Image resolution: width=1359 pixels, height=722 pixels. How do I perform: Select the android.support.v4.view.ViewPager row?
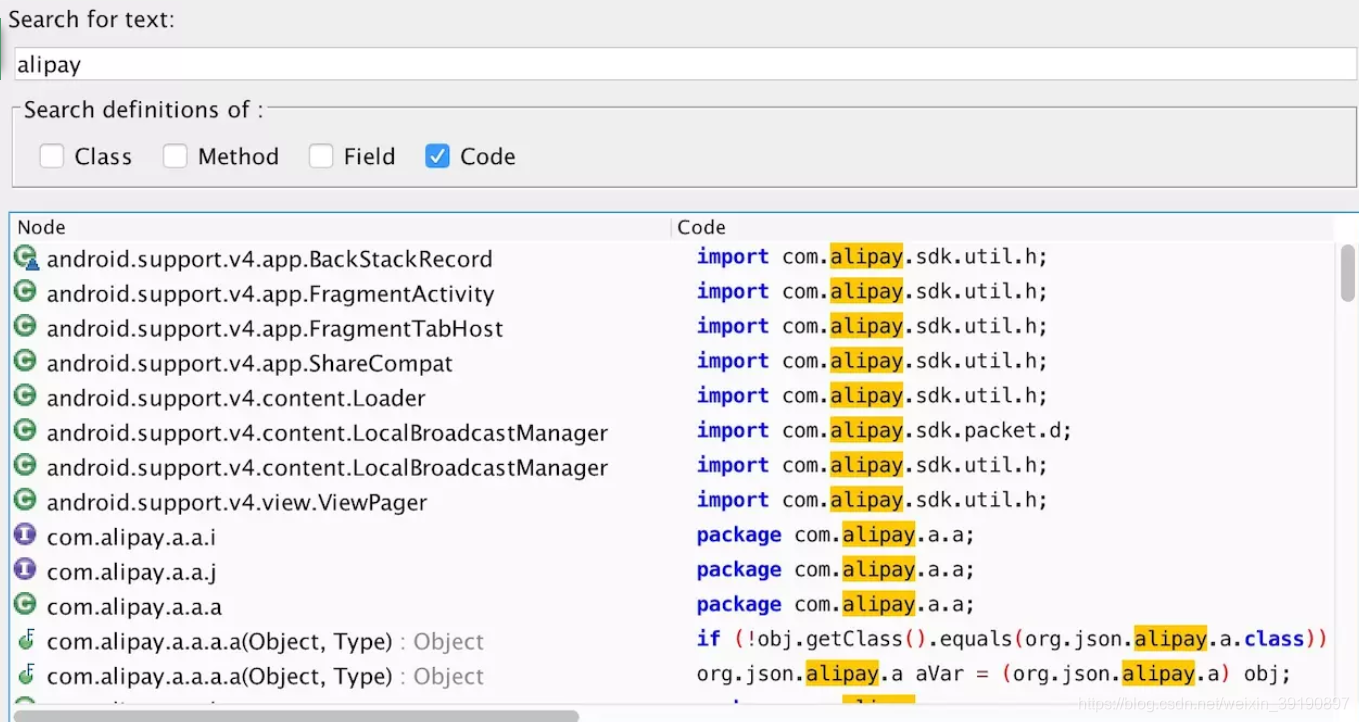[674, 501]
